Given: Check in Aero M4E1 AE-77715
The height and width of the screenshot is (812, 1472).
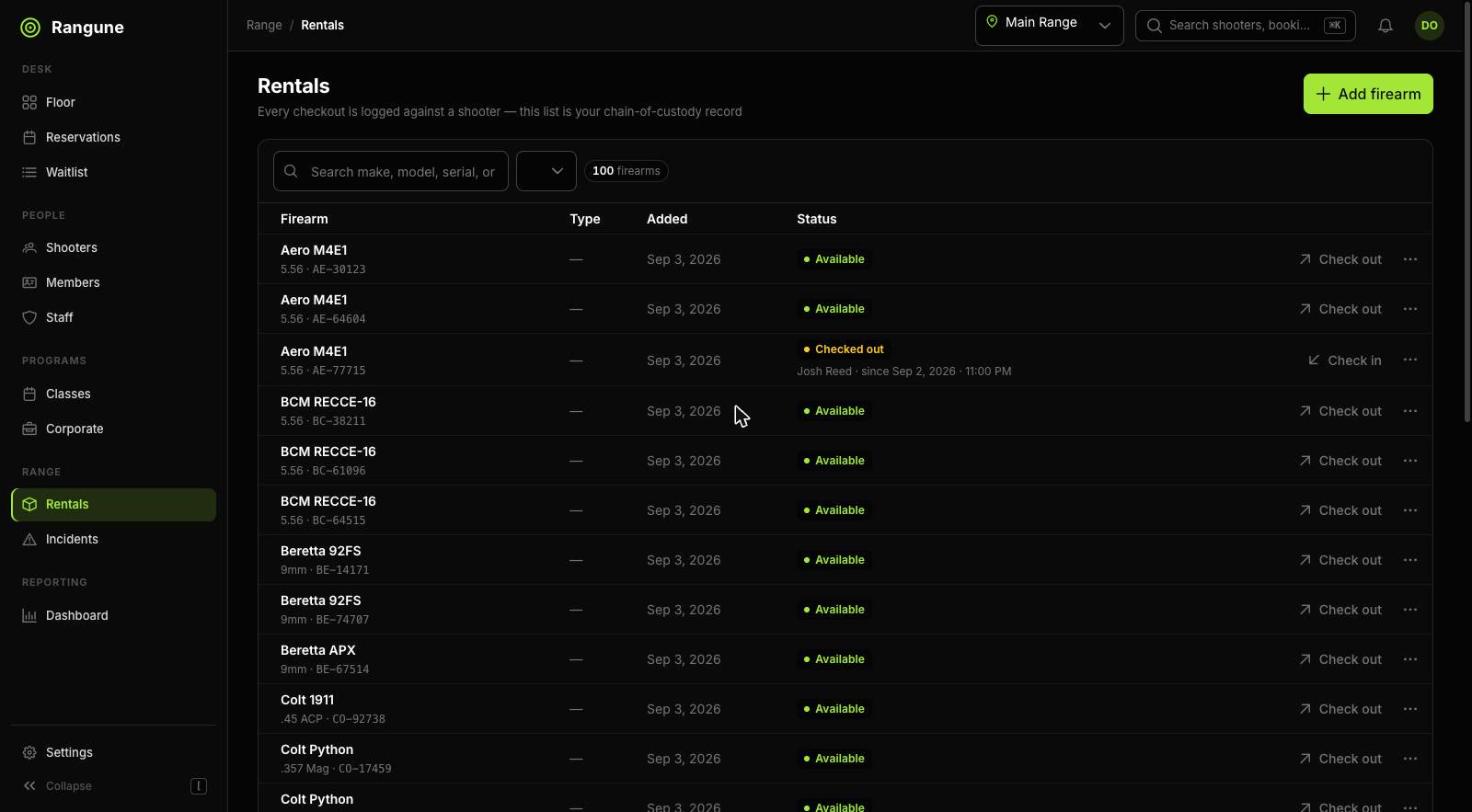Looking at the screenshot, I should click(1344, 360).
